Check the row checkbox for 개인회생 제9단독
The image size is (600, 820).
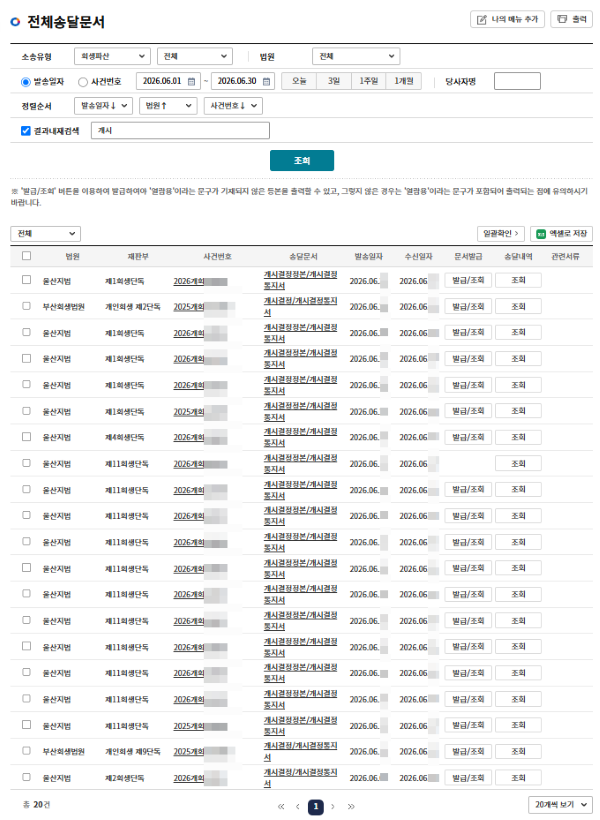[x=27, y=751]
